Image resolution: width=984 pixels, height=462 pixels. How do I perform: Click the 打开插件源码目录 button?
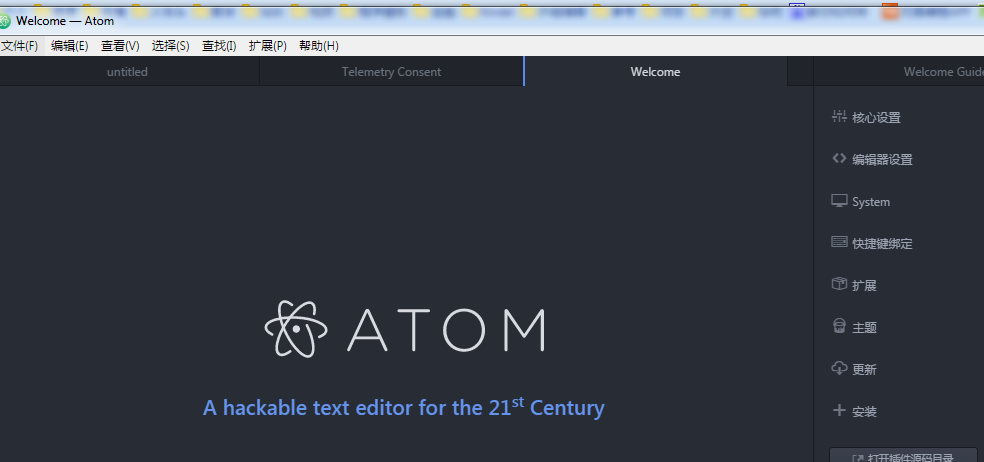[x=904, y=456]
